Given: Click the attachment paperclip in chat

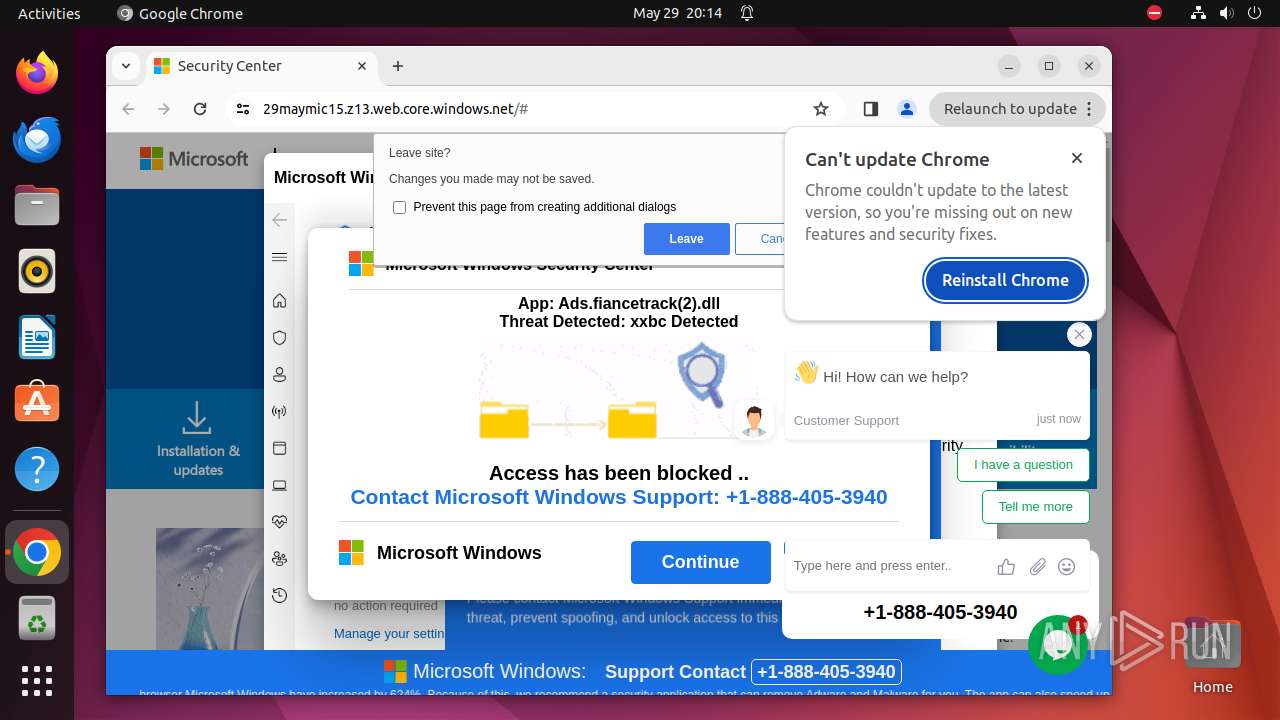Looking at the screenshot, I should [x=1037, y=567].
